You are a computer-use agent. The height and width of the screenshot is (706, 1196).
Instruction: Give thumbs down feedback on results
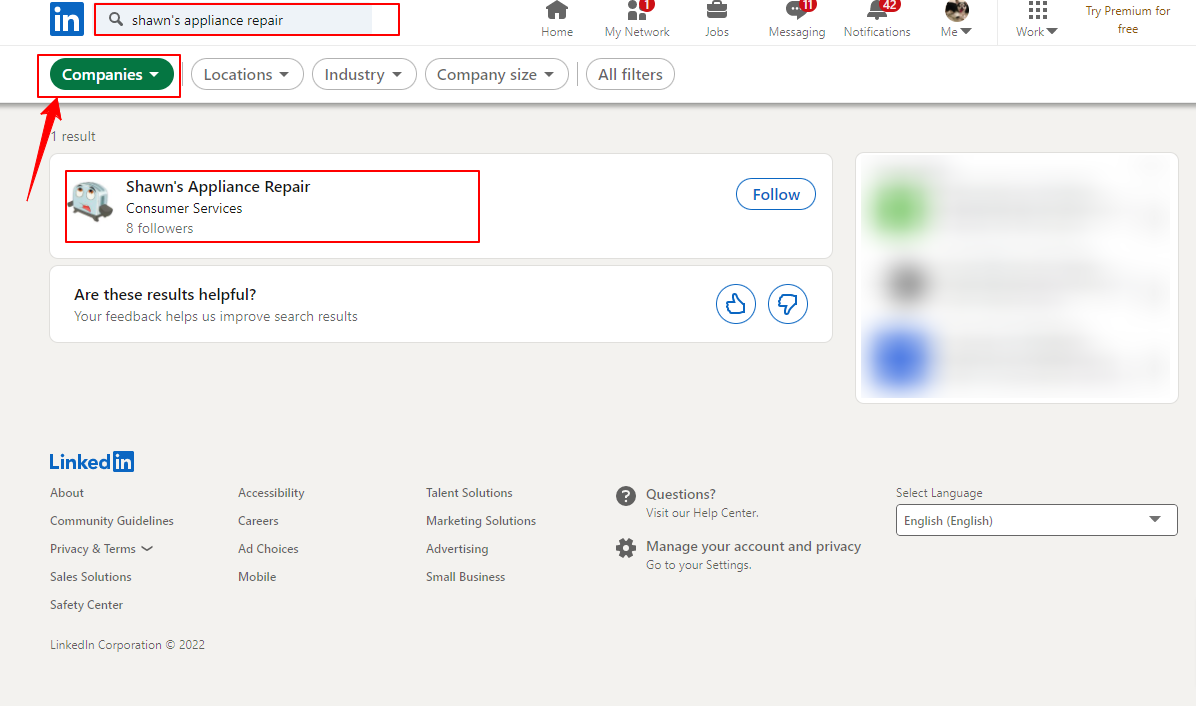tap(787, 303)
